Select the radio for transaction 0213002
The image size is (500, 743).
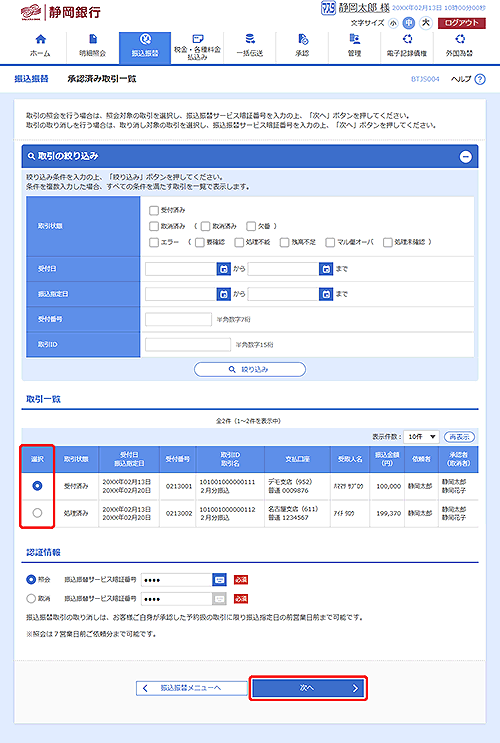(x=37, y=513)
